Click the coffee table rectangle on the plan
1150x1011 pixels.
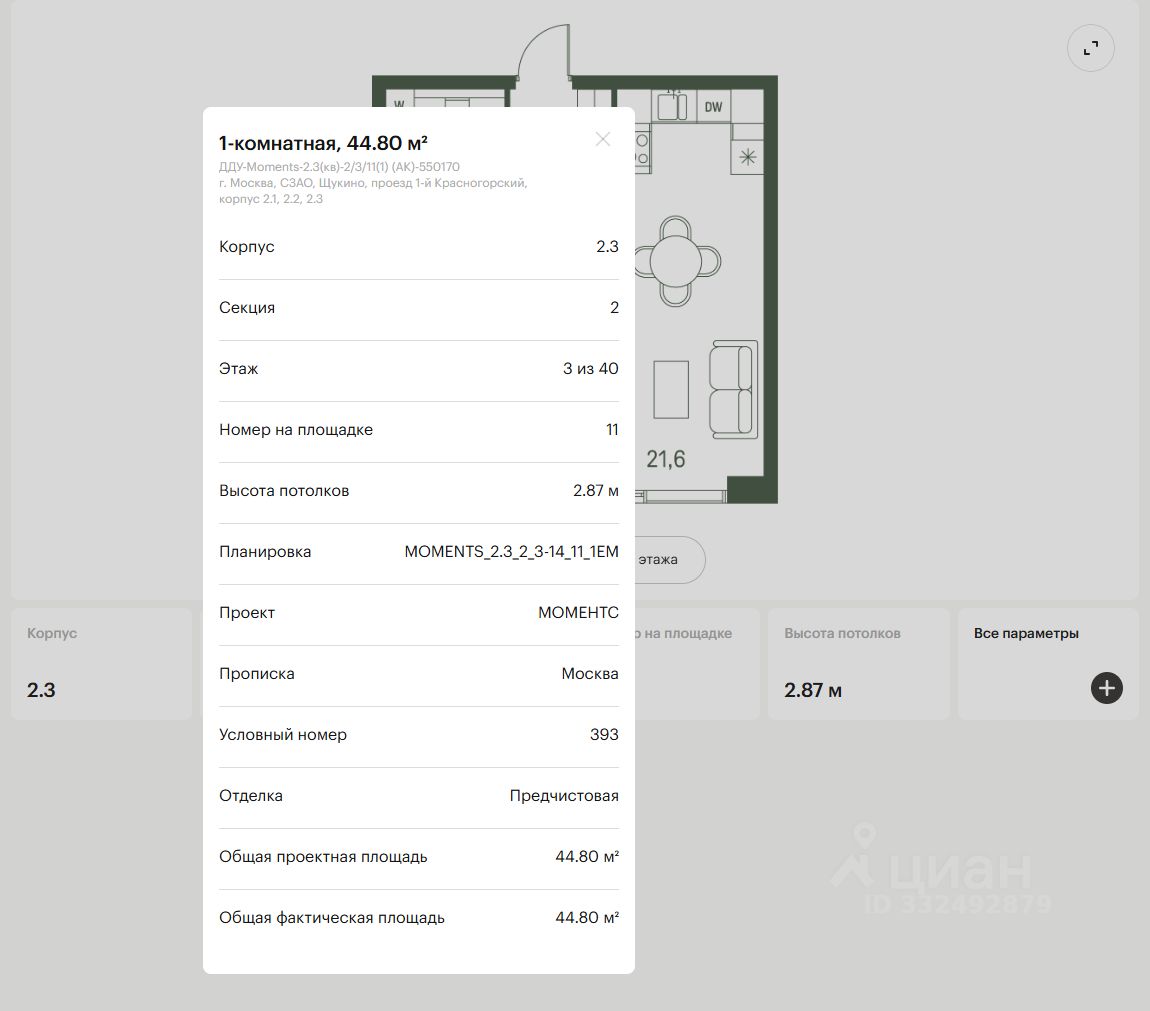tap(671, 390)
